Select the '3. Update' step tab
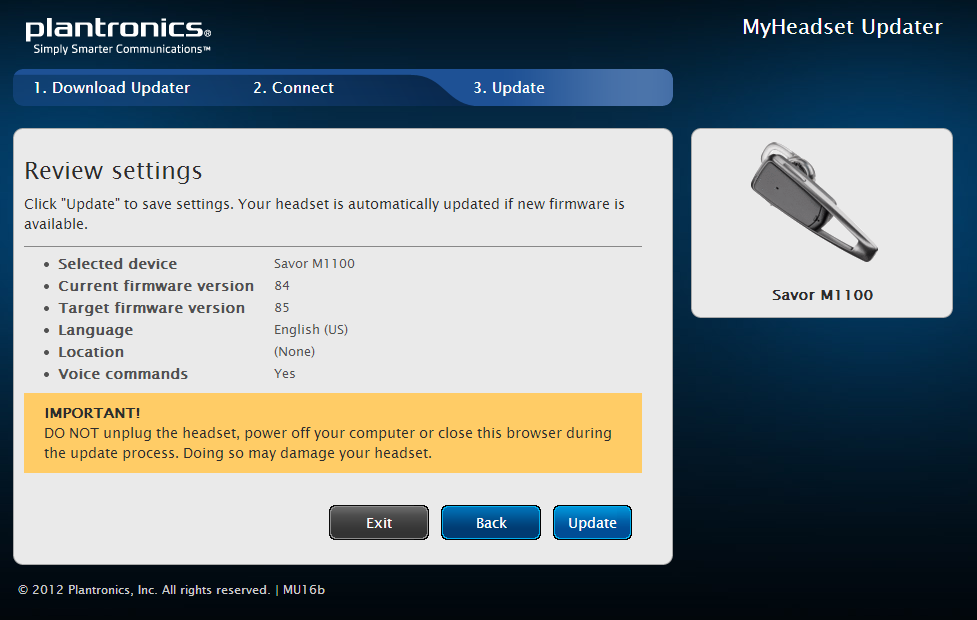 508,88
